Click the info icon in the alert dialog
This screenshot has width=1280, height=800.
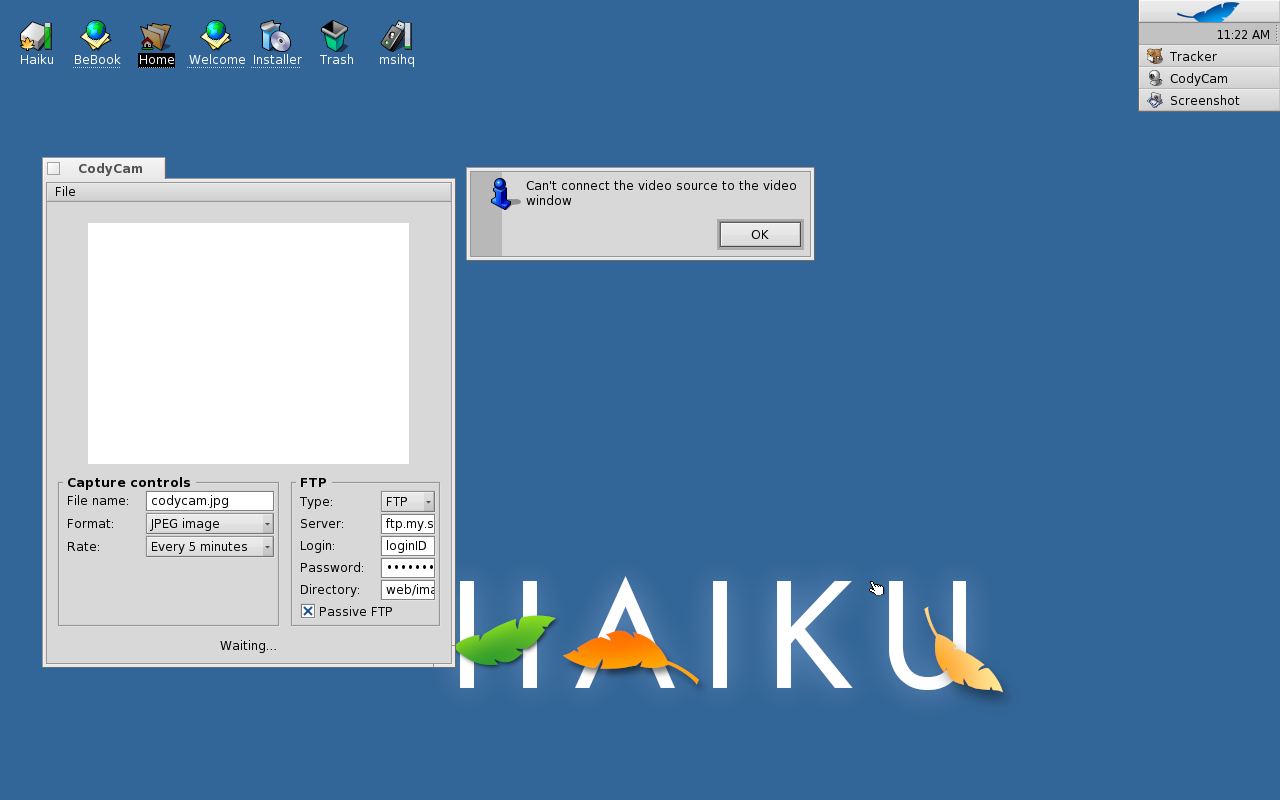point(503,194)
